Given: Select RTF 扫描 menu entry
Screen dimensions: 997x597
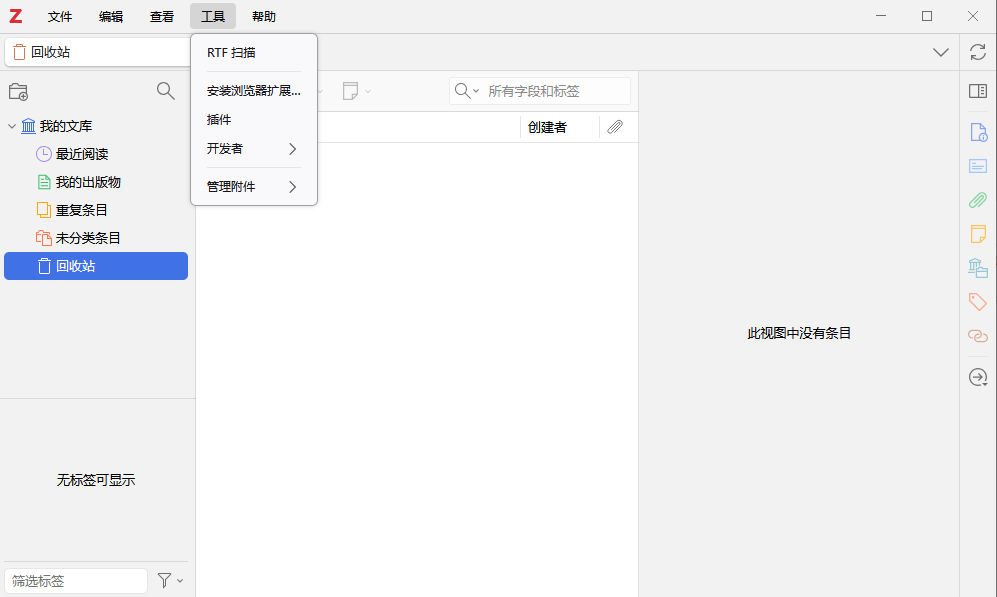Looking at the screenshot, I should pos(254,53).
